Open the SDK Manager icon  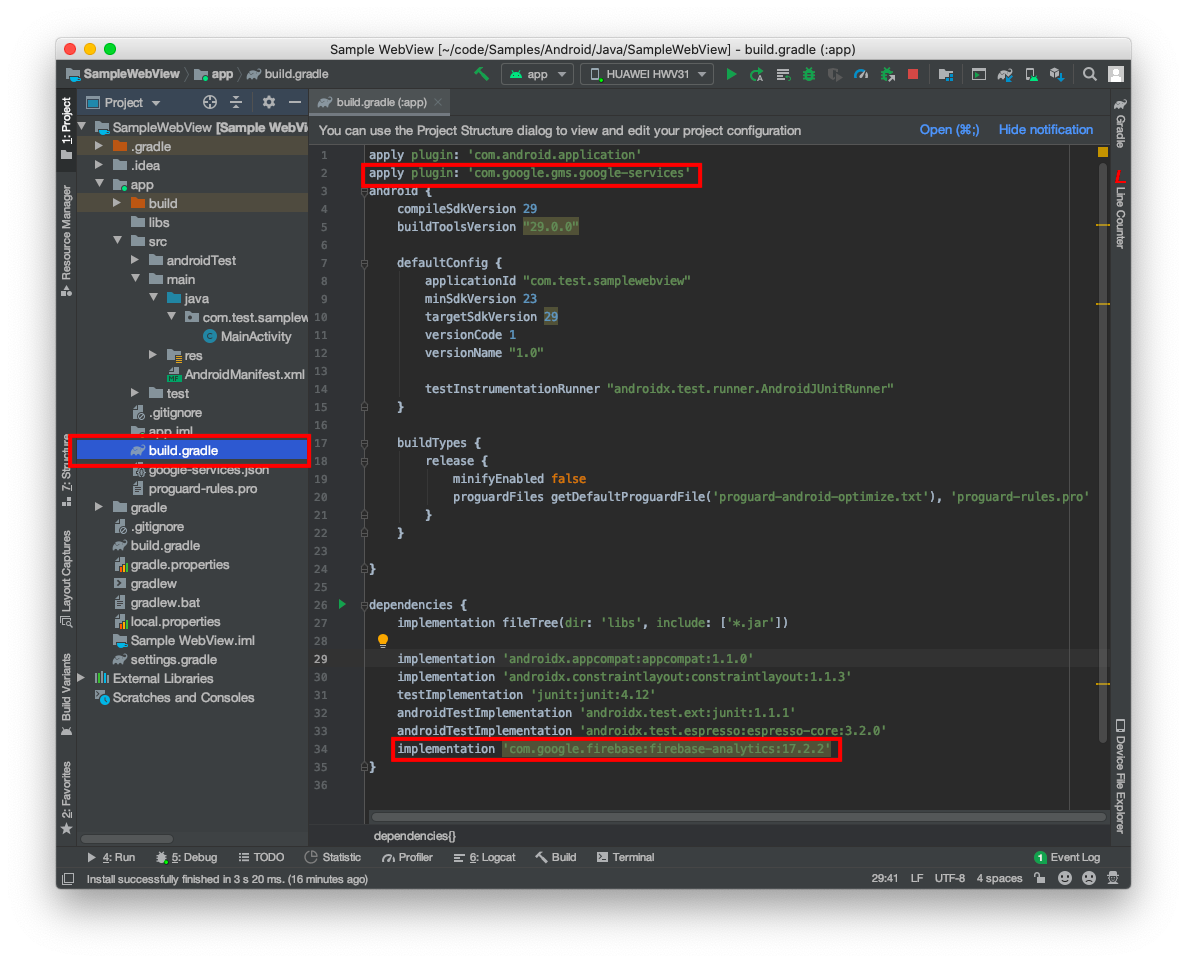1057,74
